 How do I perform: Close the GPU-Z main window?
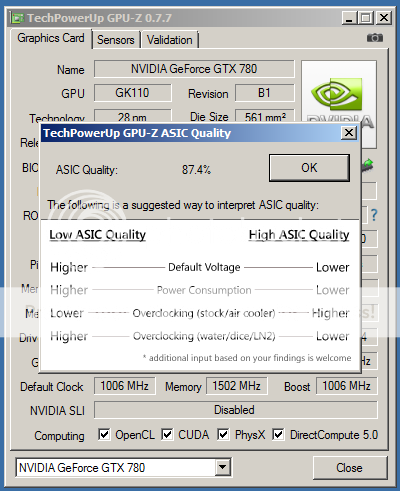point(384,18)
